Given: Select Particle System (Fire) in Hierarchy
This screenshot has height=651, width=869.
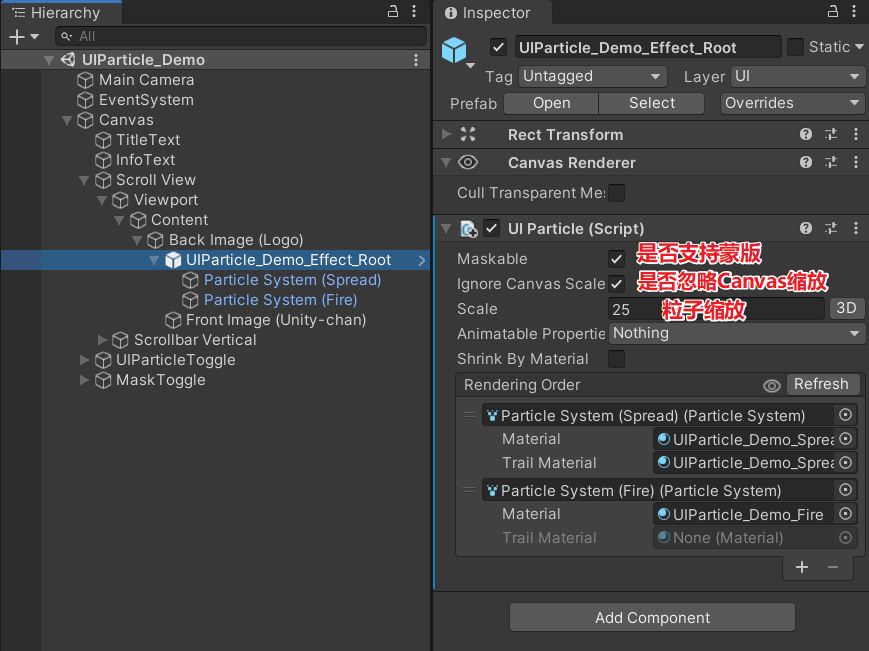Looking at the screenshot, I should tap(280, 300).
